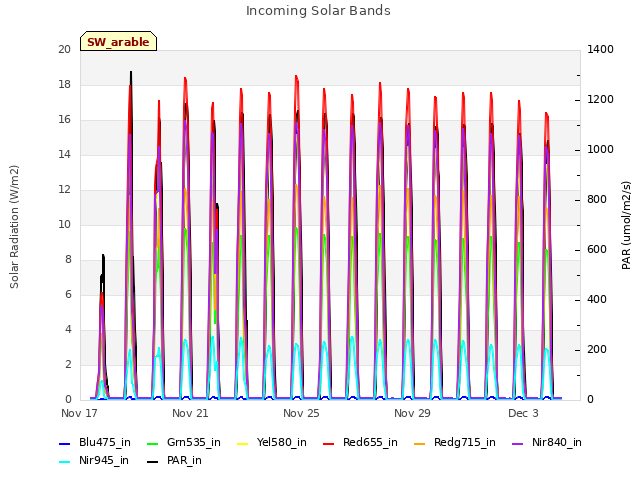The width and height of the screenshot is (640, 480).
Task: Click the Nov 21 x-axis tick label
Action: click(x=190, y=413)
